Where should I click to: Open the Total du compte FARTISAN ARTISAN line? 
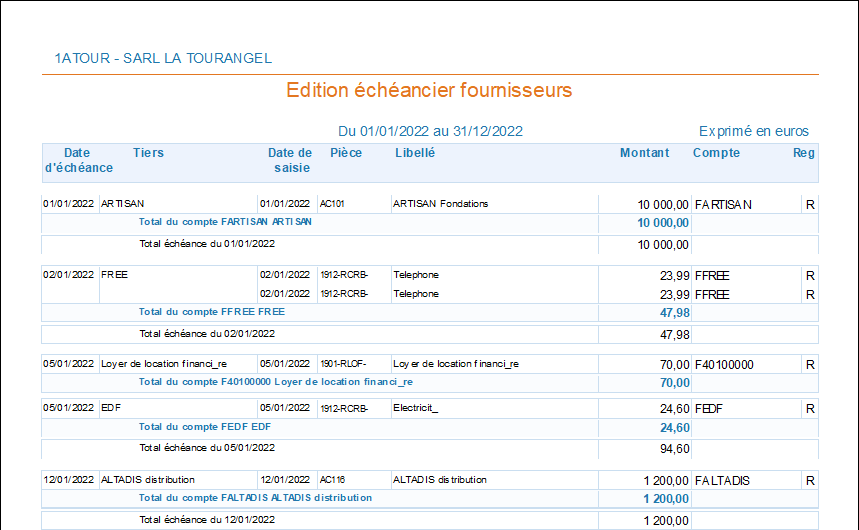pos(225,222)
